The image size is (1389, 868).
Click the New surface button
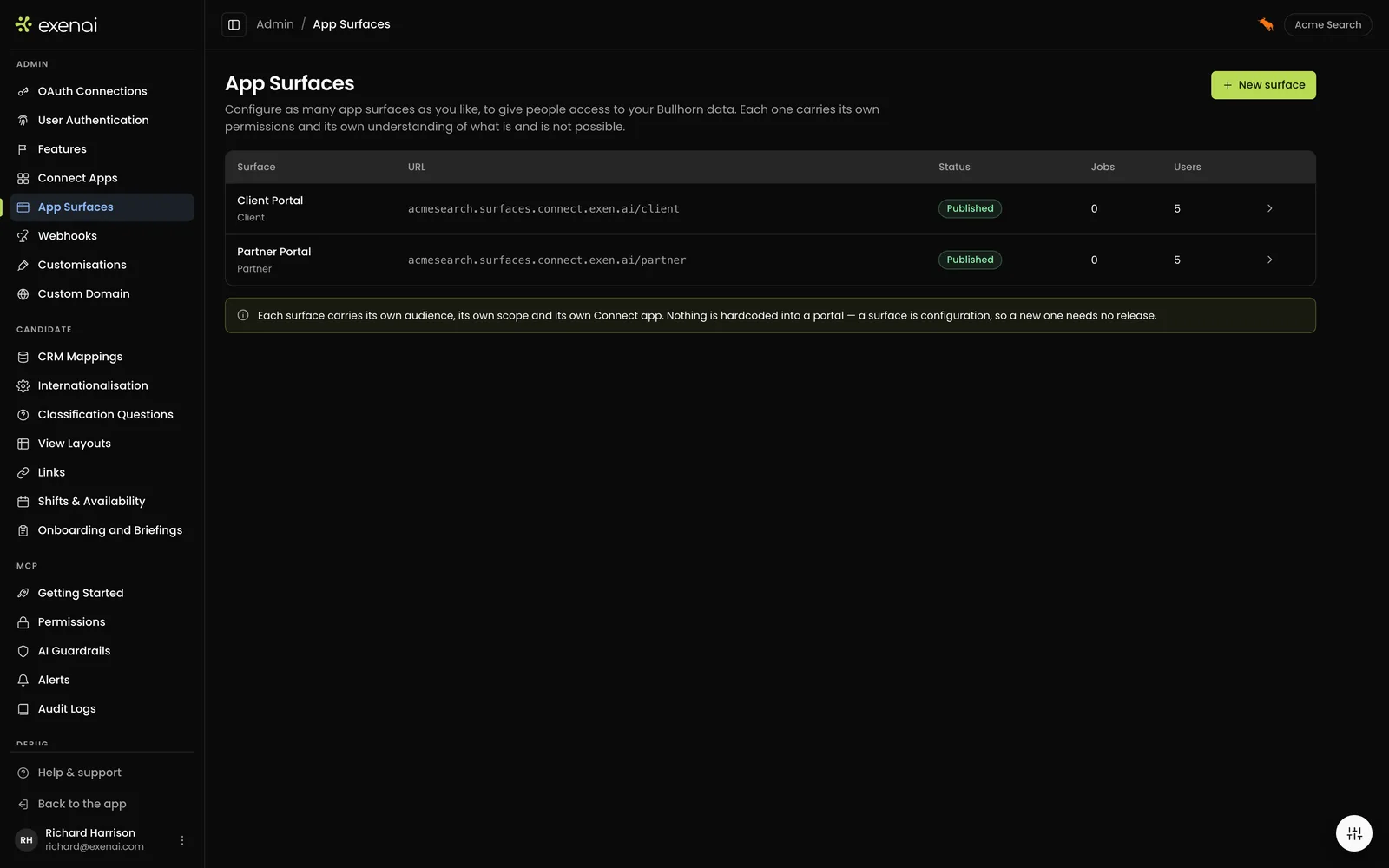[1263, 85]
